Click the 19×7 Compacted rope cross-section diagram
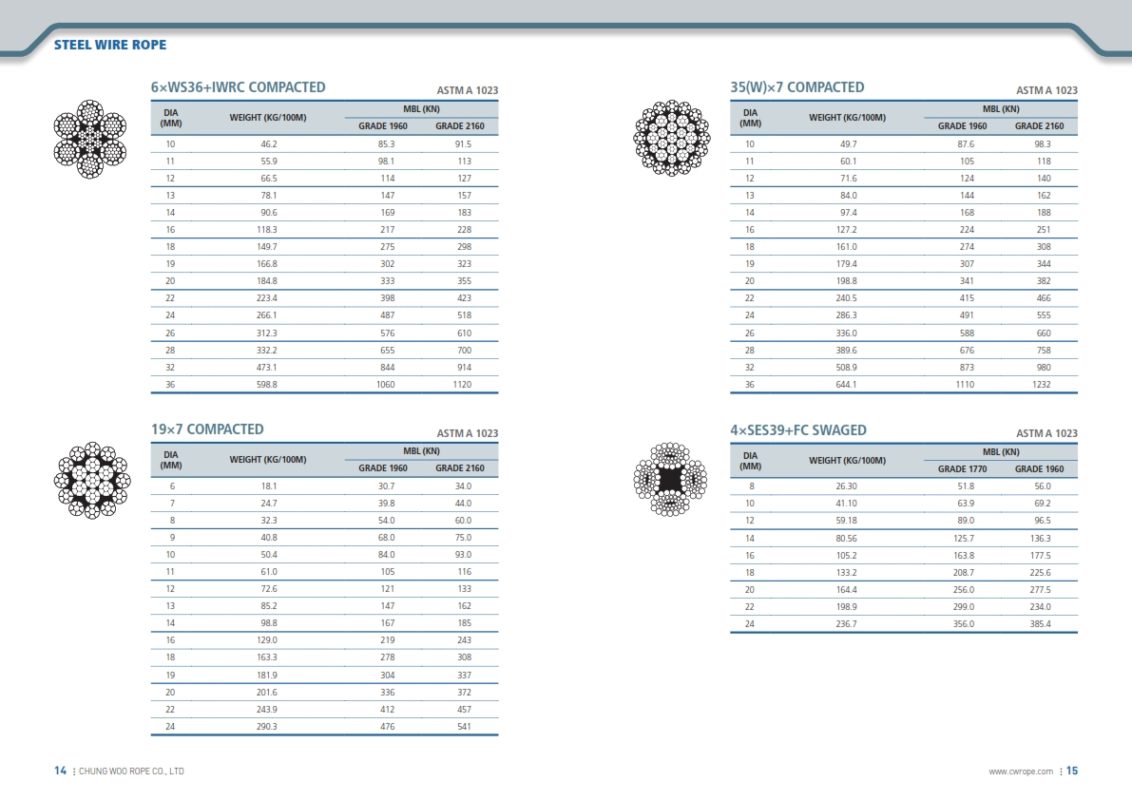 92,480
